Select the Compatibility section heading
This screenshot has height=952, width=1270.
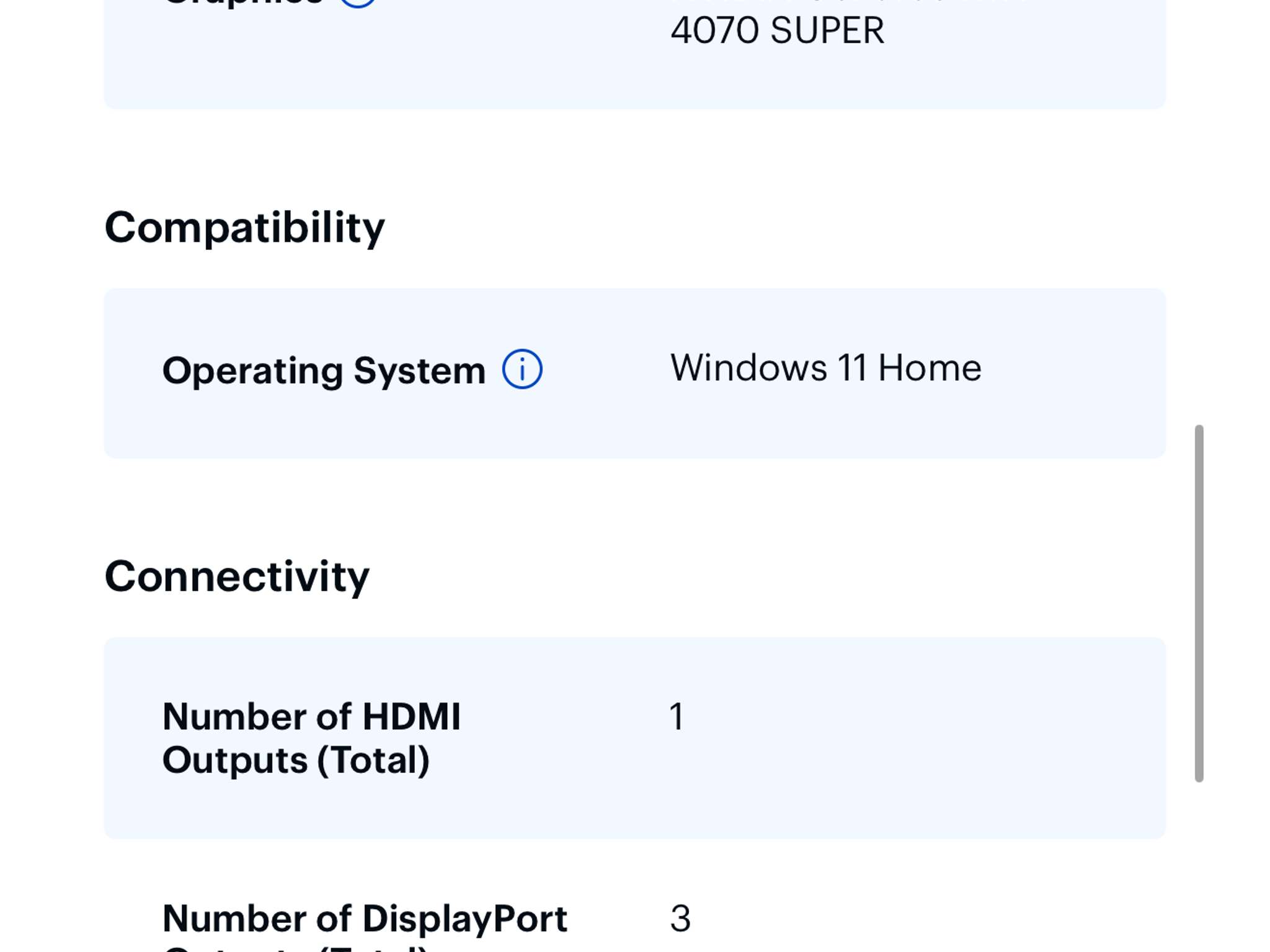coord(245,228)
